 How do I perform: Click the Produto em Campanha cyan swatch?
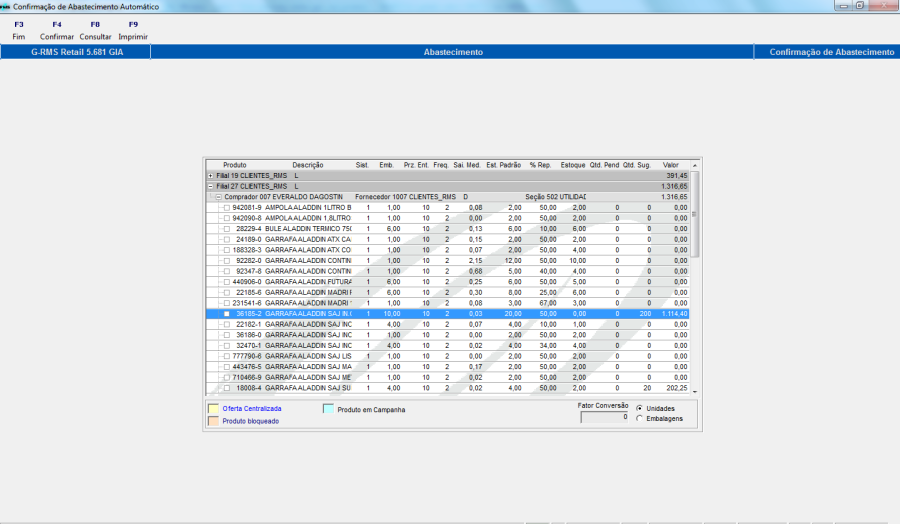pos(328,409)
